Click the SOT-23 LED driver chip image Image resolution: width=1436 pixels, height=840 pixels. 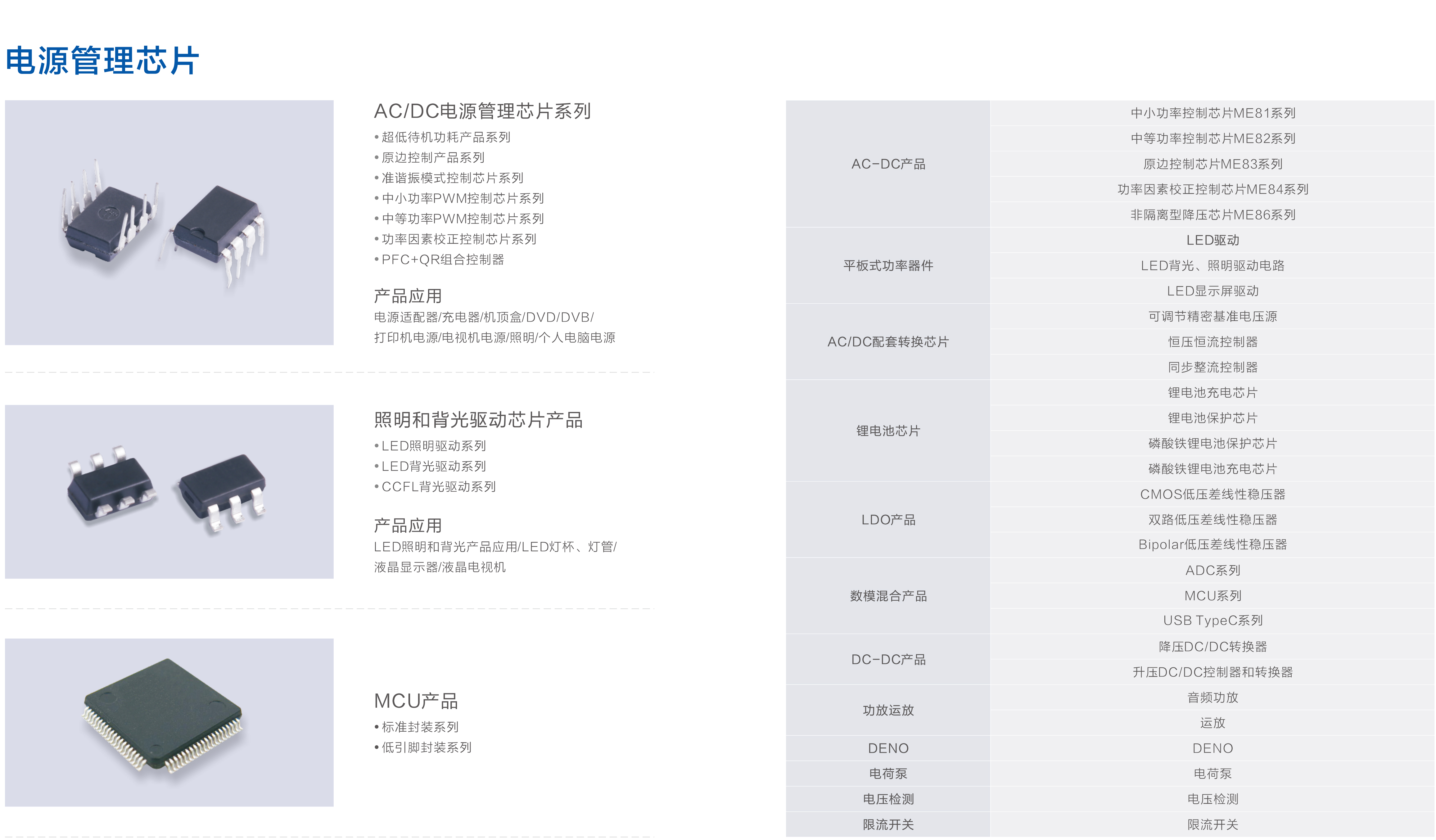point(169,492)
